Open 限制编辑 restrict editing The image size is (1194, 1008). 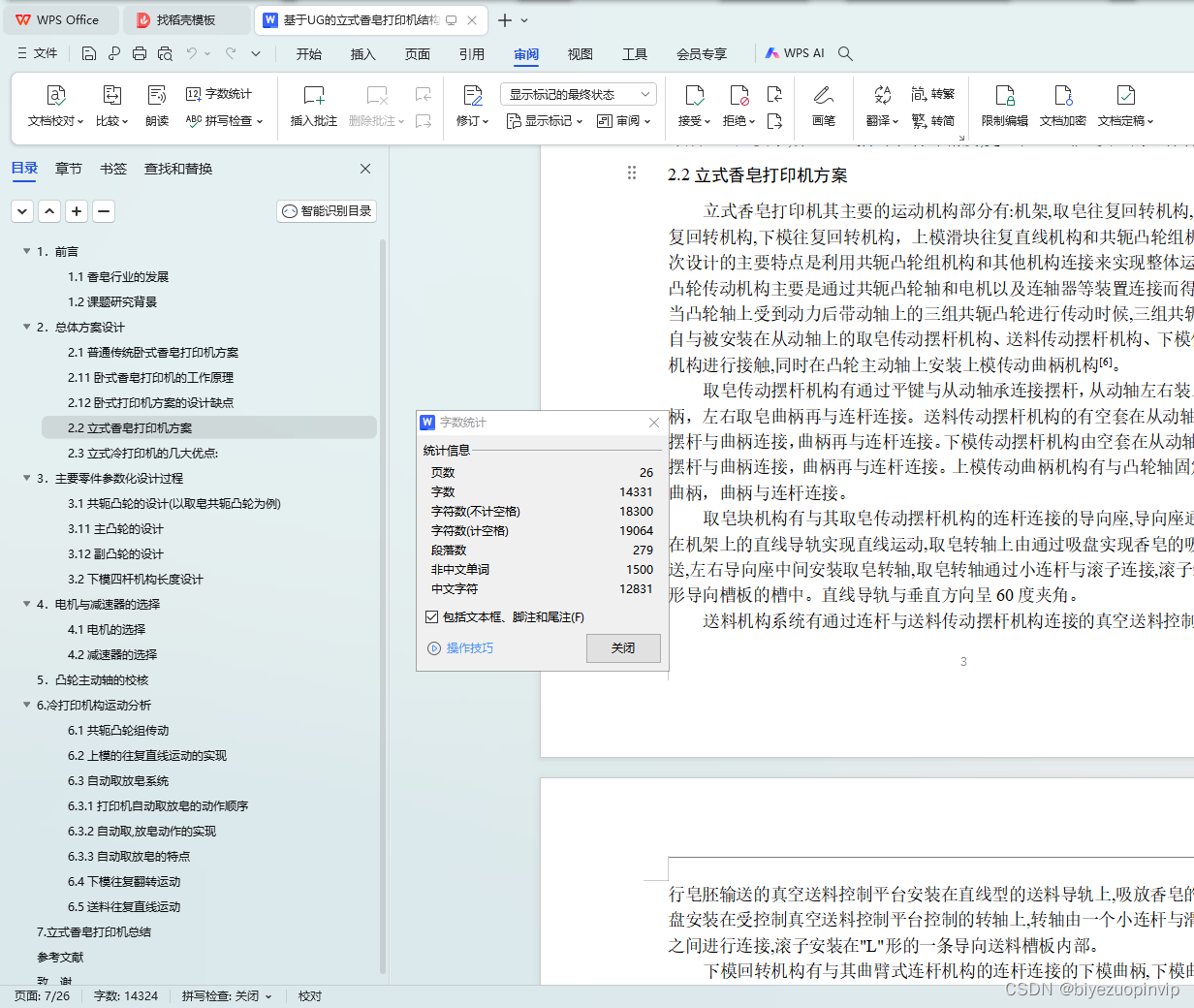click(1005, 107)
